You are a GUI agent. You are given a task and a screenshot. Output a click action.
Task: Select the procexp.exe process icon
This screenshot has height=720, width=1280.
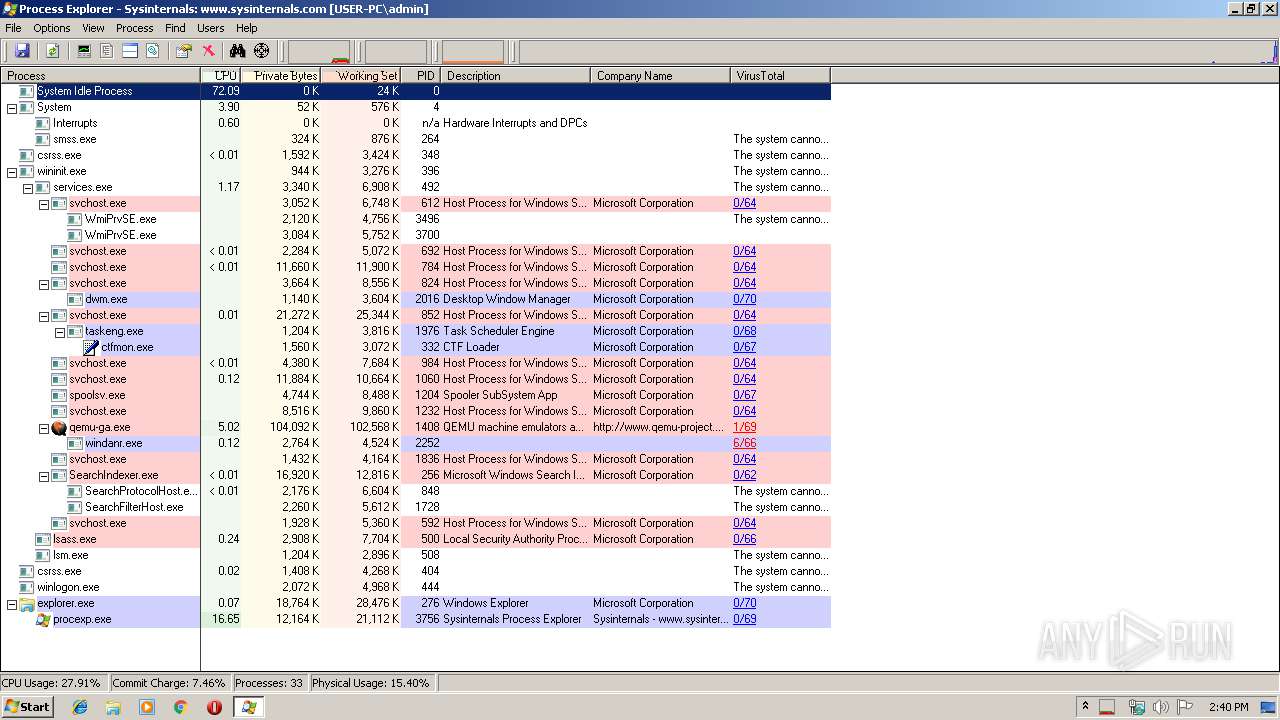point(43,619)
